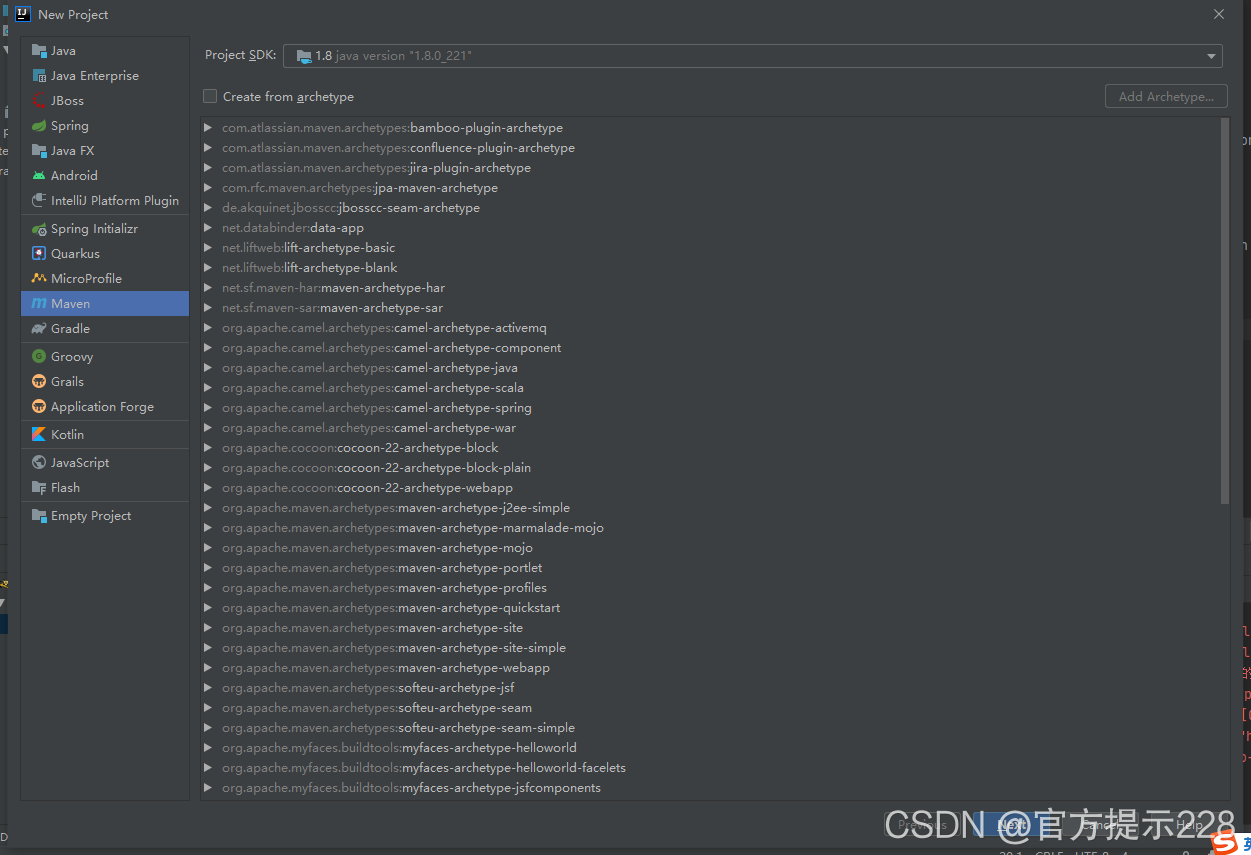Choose the Groovy icon
The image size is (1251, 855).
(x=39, y=357)
